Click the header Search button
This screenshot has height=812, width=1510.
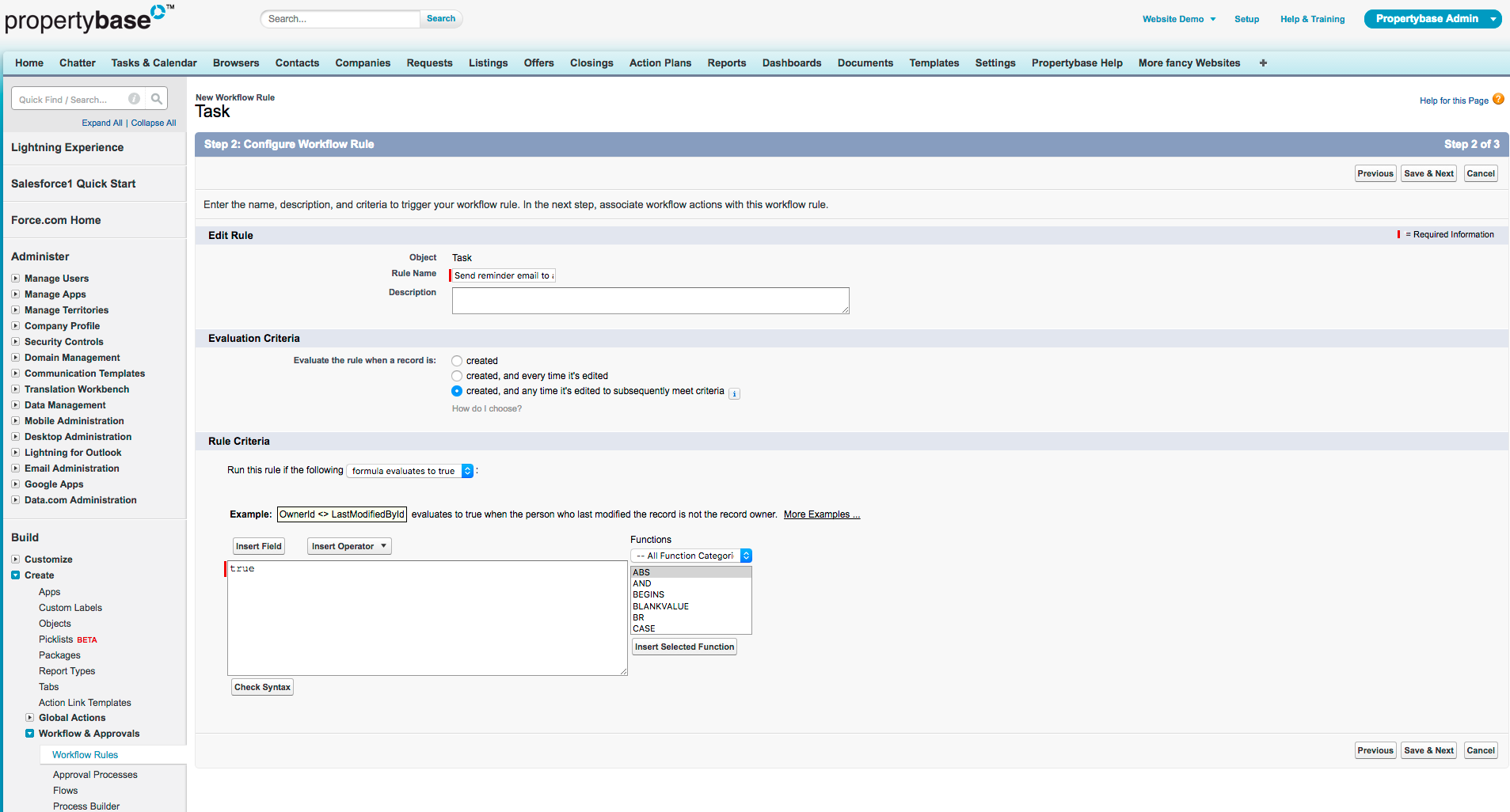pyautogui.click(x=441, y=18)
